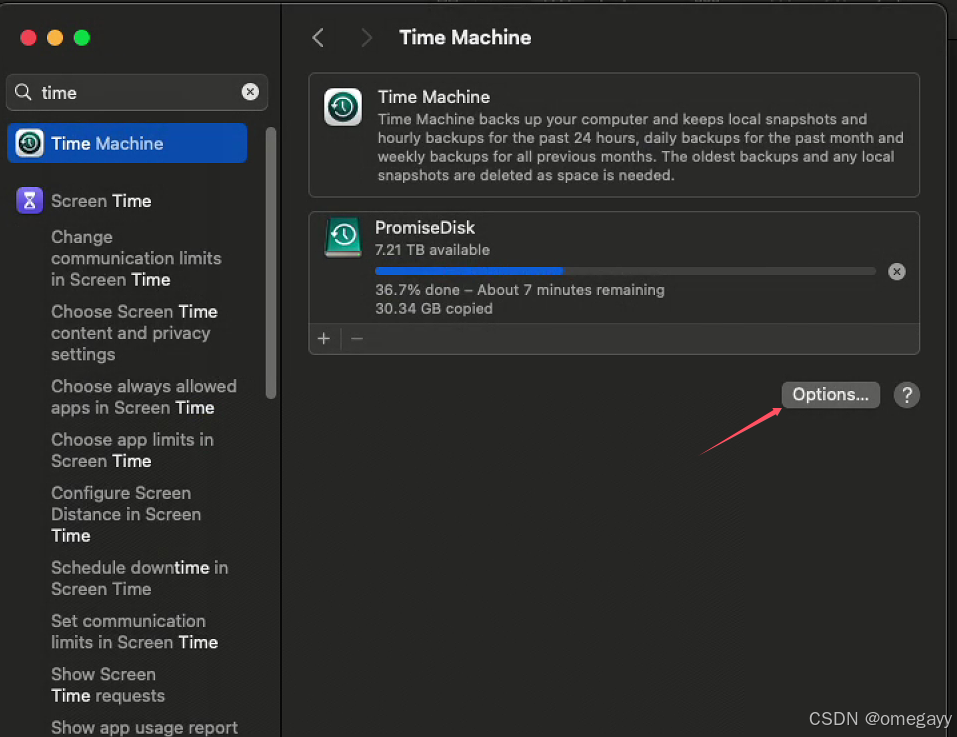Open 'Show app usage report' result
957x737 pixels.
[x=145, y=727]
